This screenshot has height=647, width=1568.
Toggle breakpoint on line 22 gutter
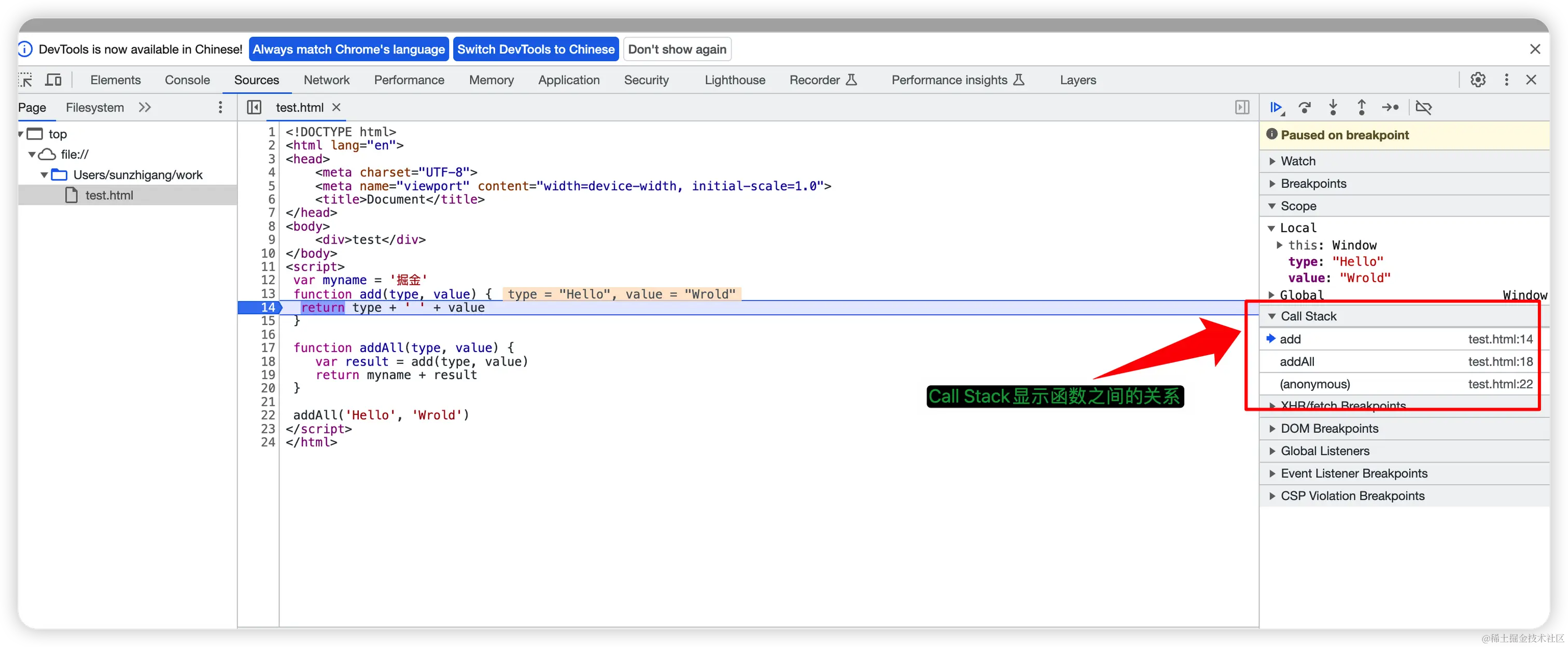(268, 415)
